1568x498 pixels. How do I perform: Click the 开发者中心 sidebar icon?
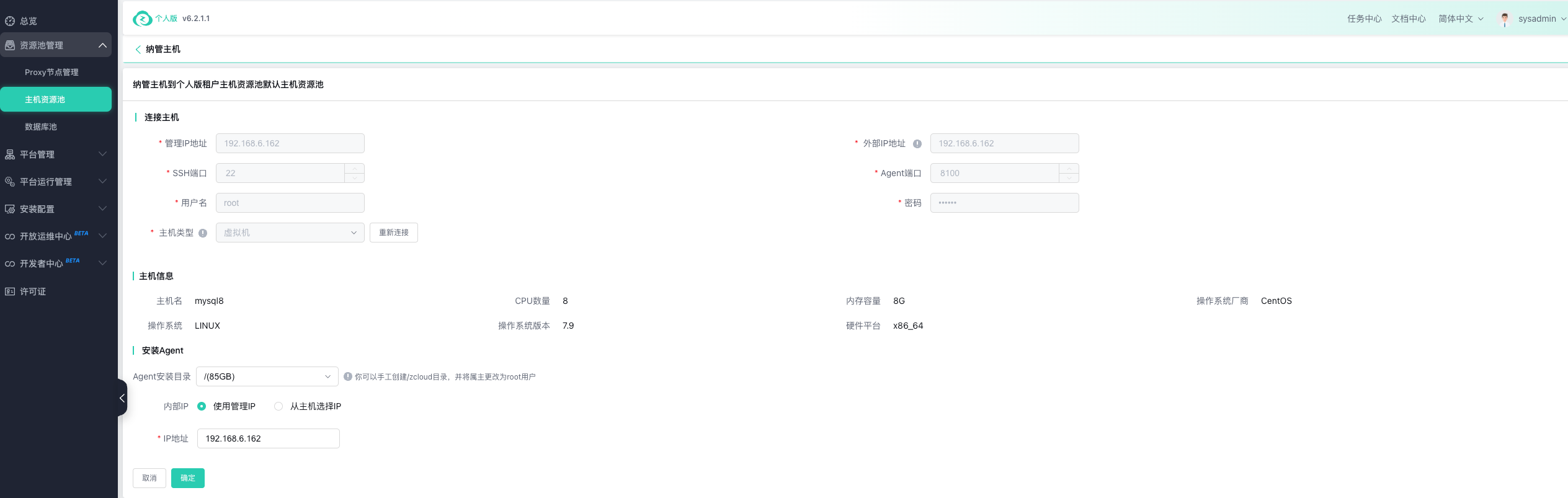coord(10,264)
